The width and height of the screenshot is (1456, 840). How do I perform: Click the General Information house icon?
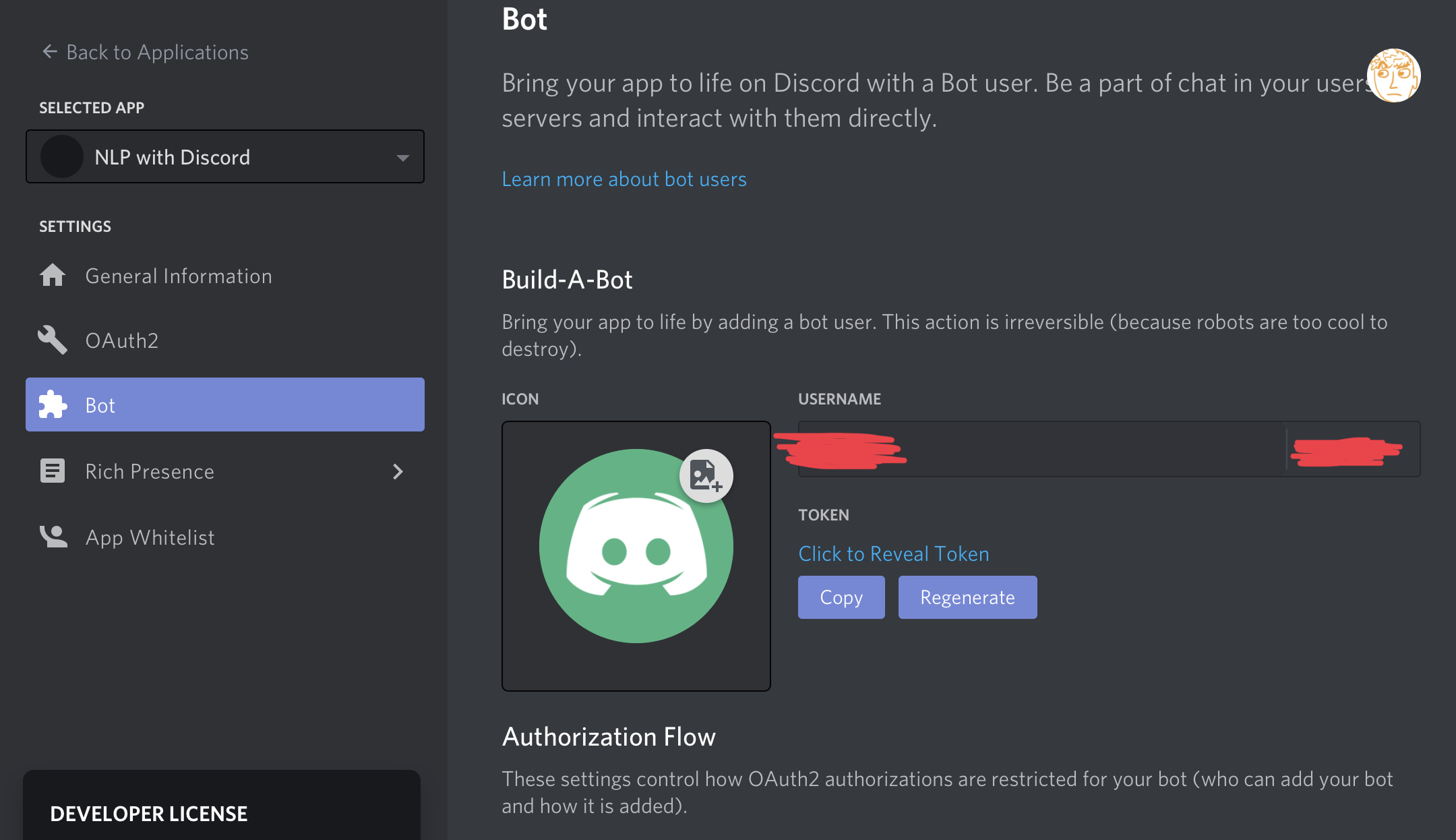[x=53, y=275]
